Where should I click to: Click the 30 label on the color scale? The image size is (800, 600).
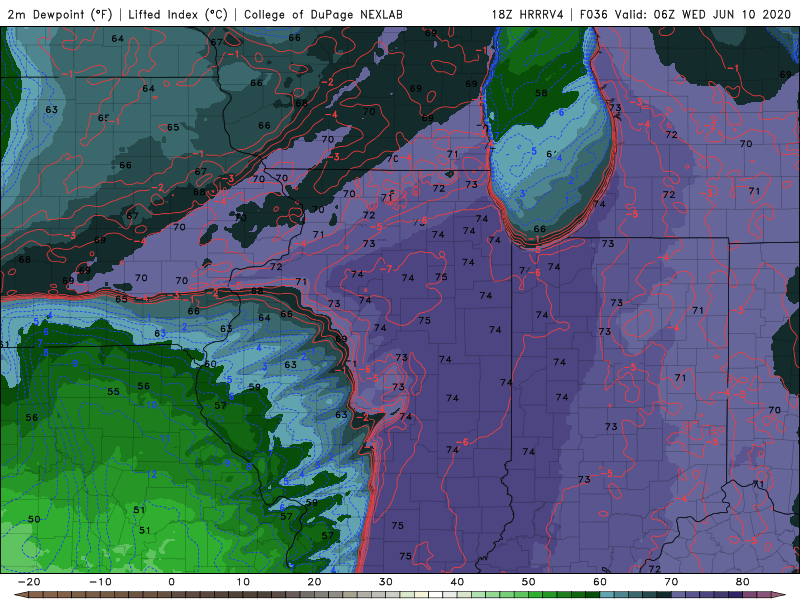tap(386, 582)
